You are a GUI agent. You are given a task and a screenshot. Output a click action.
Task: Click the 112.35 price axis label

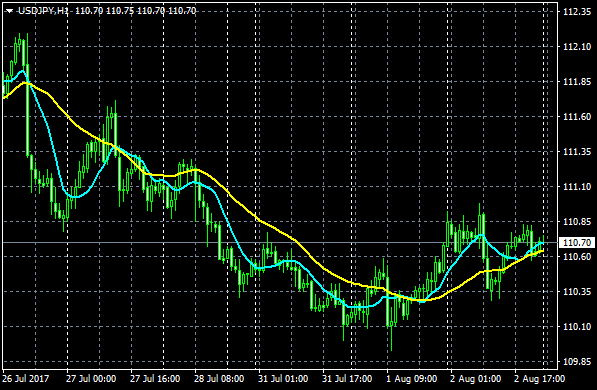tap(577, 12)
